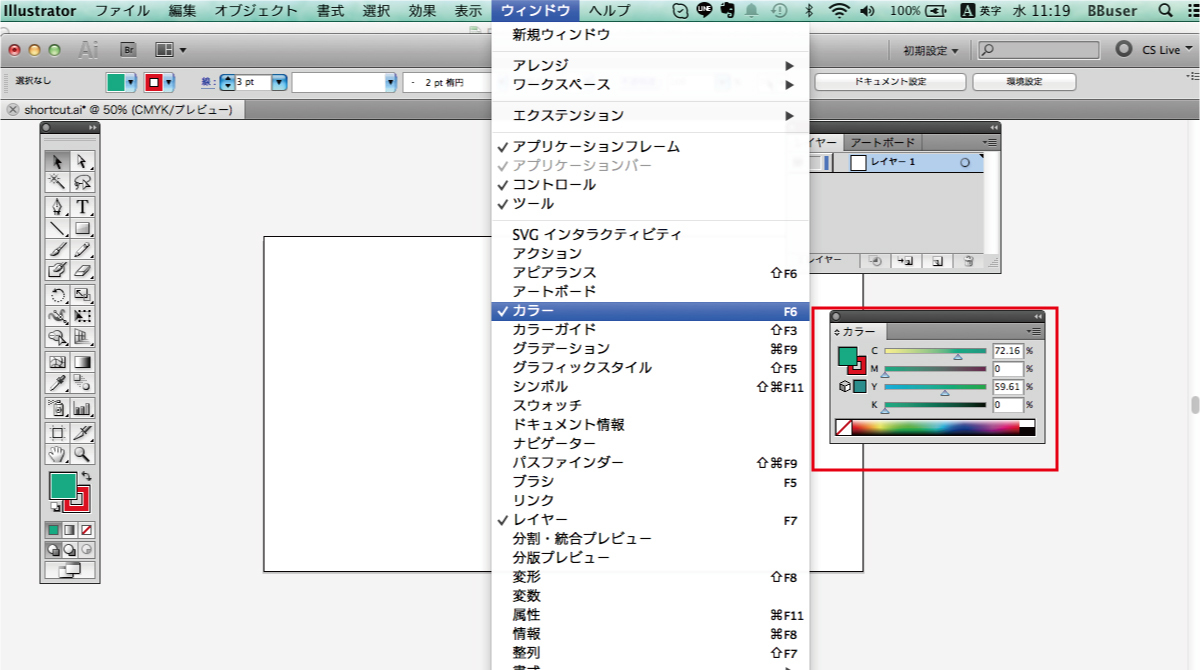Viewport: 1200px width, 670px height.
Task: Select the Rectangle tool
Action: [x=82, y=228]
